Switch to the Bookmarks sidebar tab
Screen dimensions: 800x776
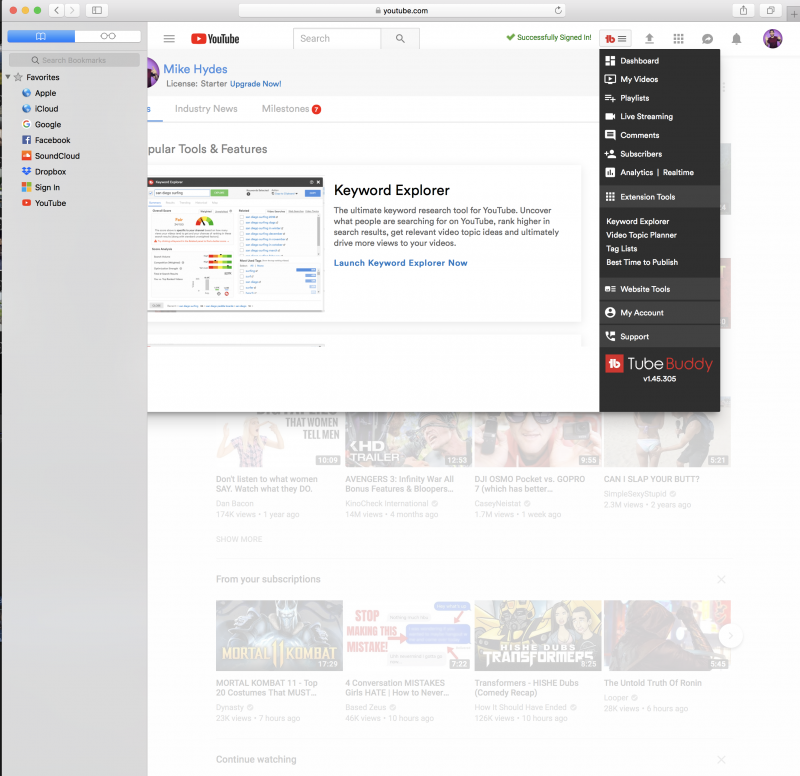(x=41, y=36)
